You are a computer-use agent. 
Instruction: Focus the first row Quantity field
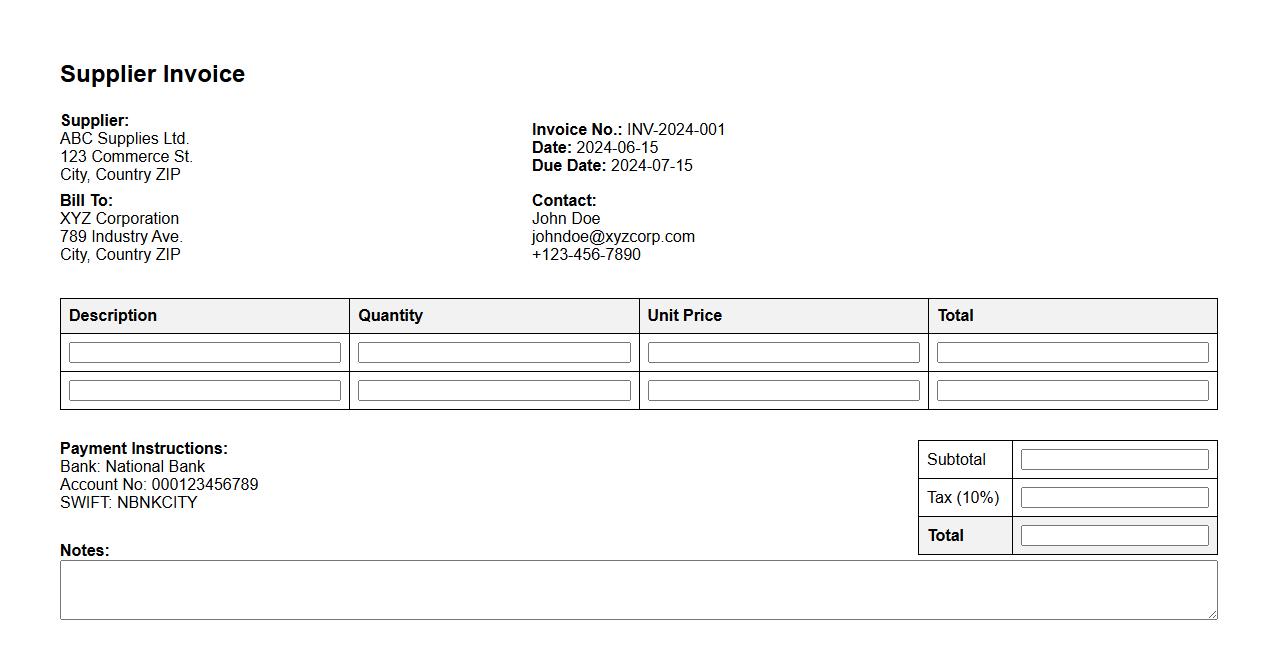pyautogui.click(x=494, y=353)
